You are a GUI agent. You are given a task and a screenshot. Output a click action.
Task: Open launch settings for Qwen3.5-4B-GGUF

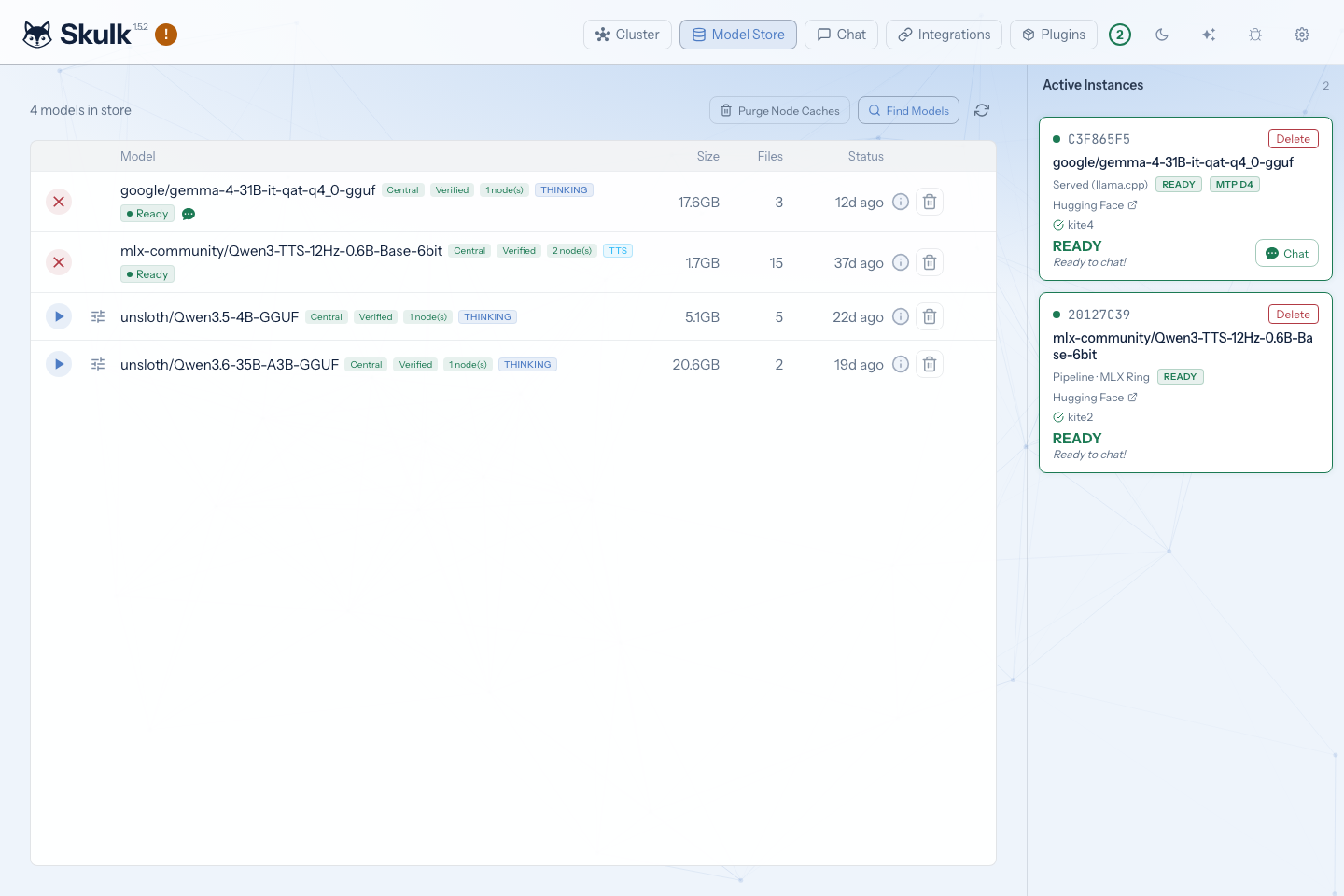98,316
